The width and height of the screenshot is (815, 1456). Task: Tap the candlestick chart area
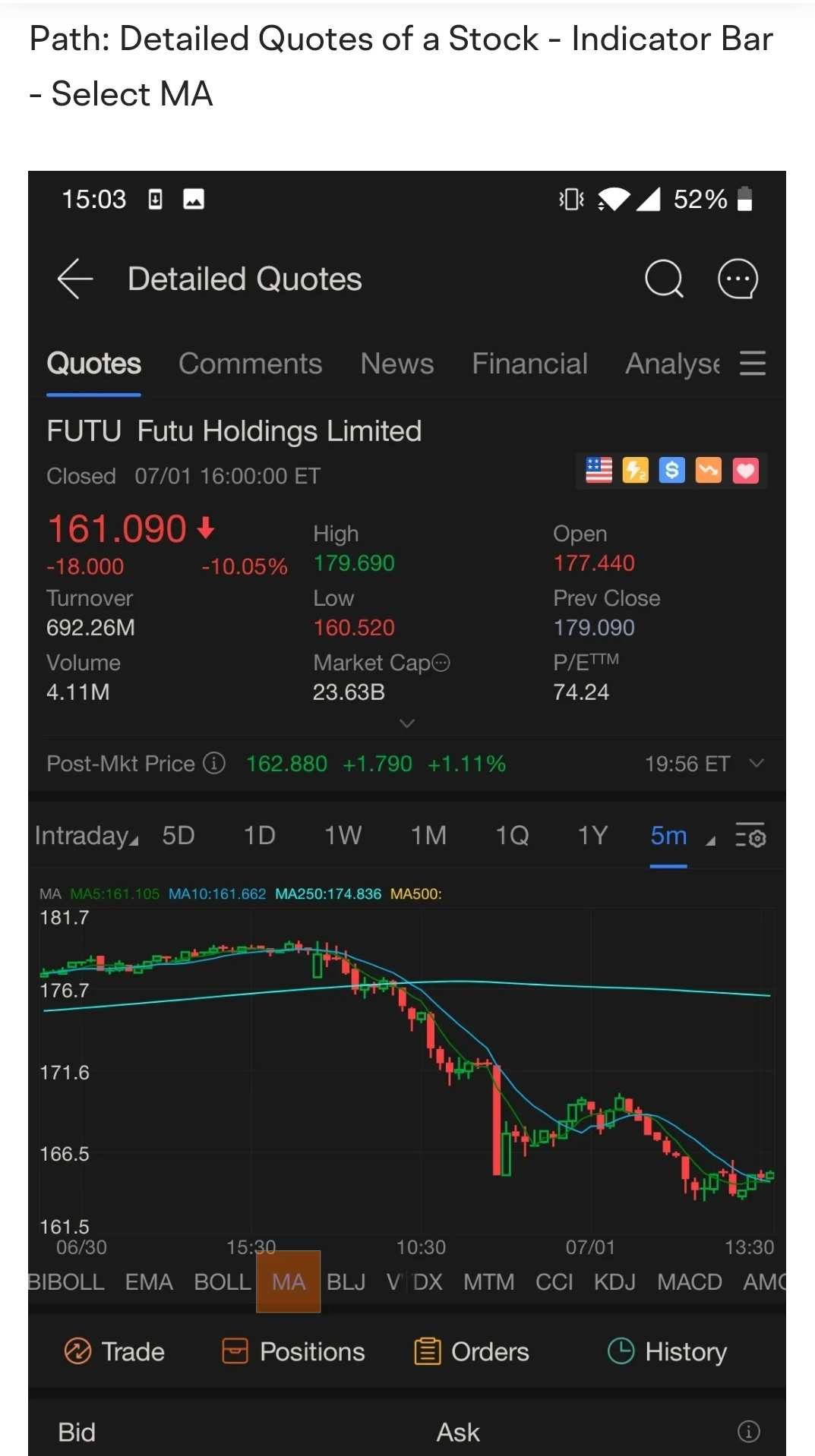pyautogui.click(x=407, y=1070)
